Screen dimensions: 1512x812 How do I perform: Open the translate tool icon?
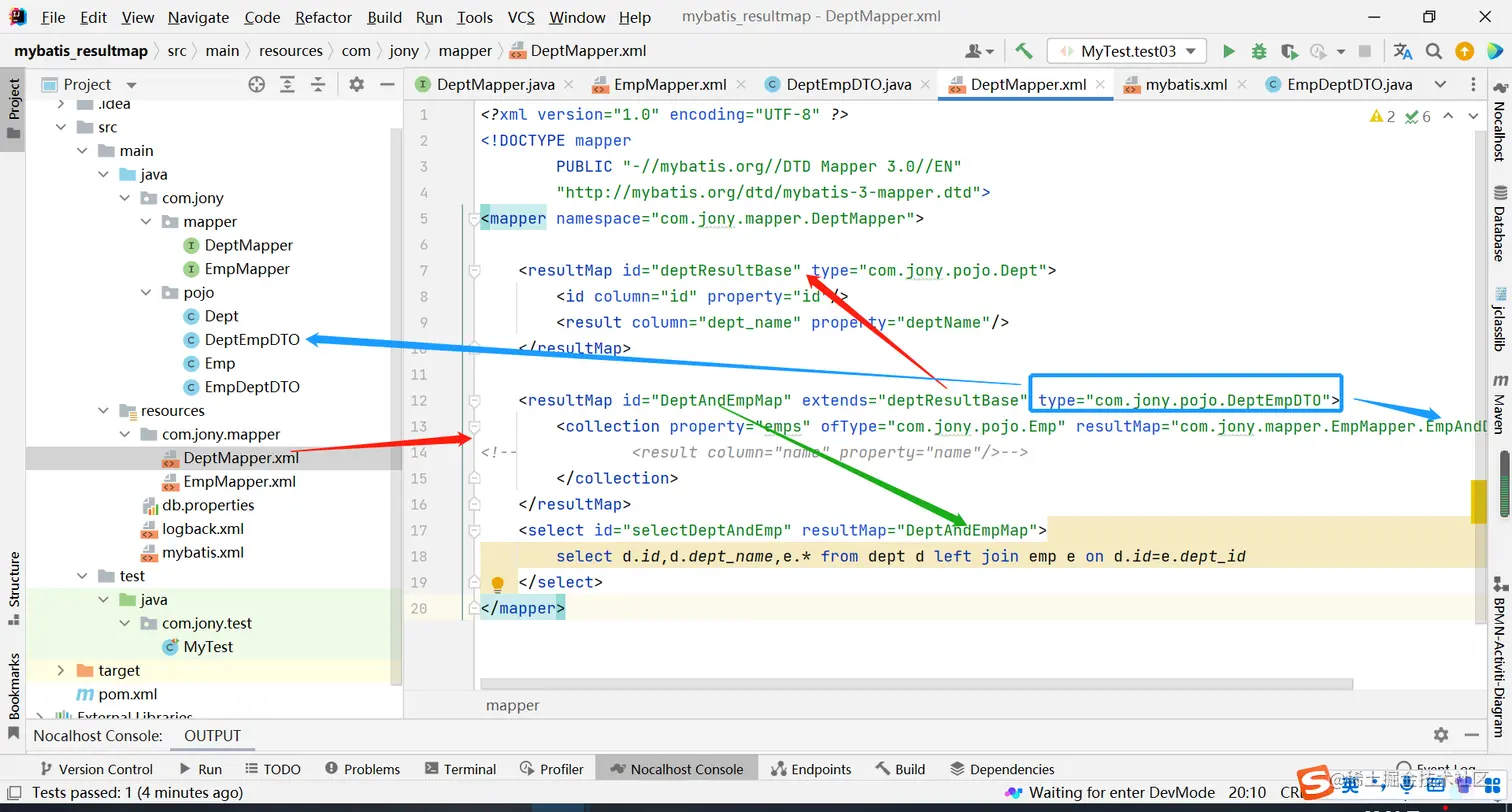tap(1403, 51)
